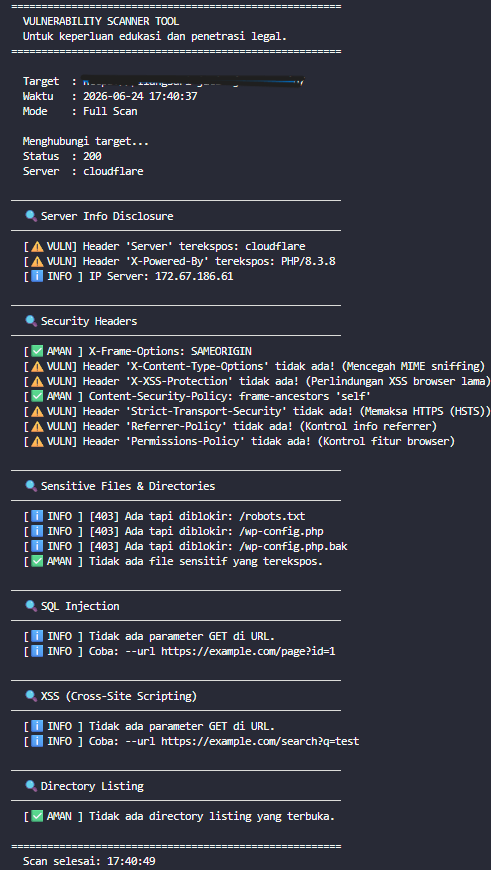
Task: Click the subtitle about edukasi dan penetrasi legal
Action: click(x=155, y=37)
